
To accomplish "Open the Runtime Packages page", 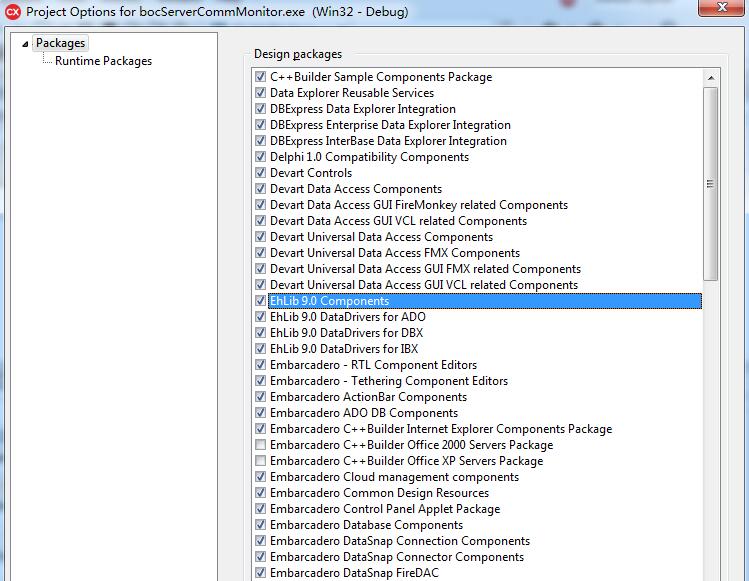I will [x=103, y=61].
